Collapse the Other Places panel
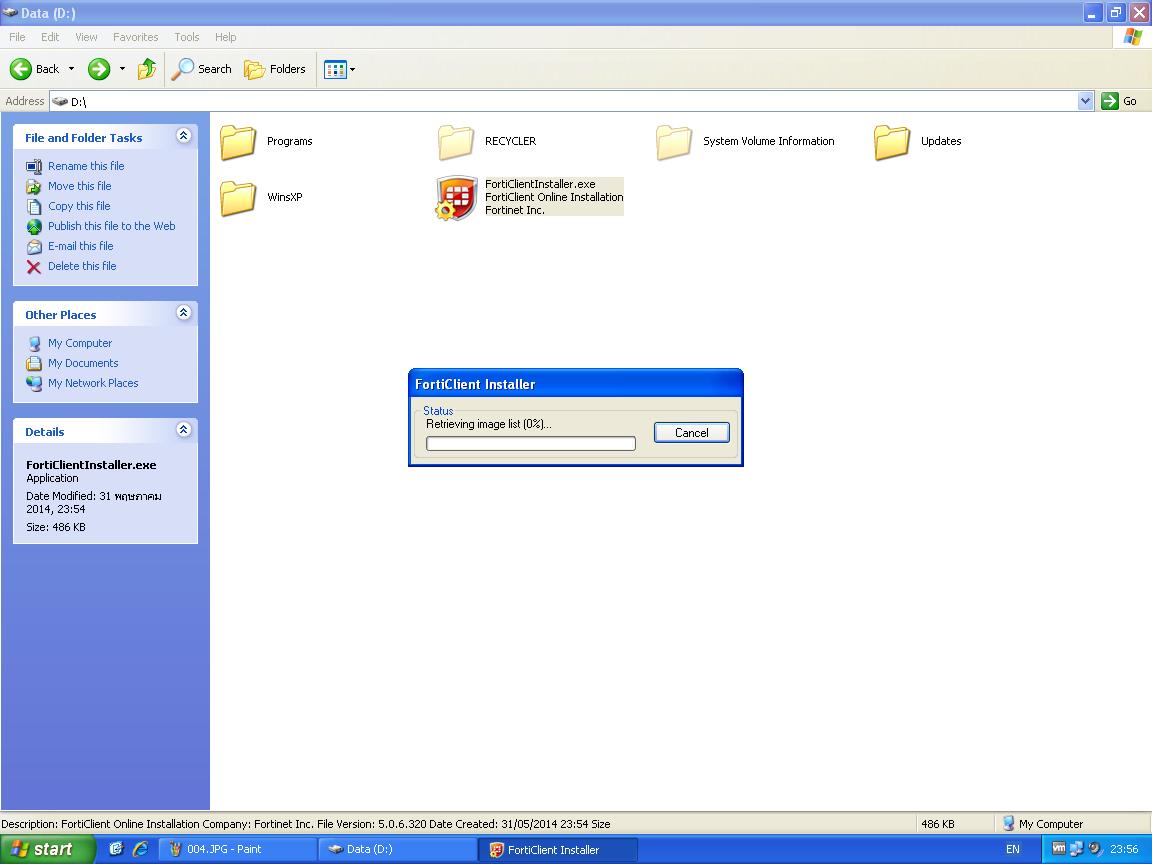 click(x=184, y=313)
